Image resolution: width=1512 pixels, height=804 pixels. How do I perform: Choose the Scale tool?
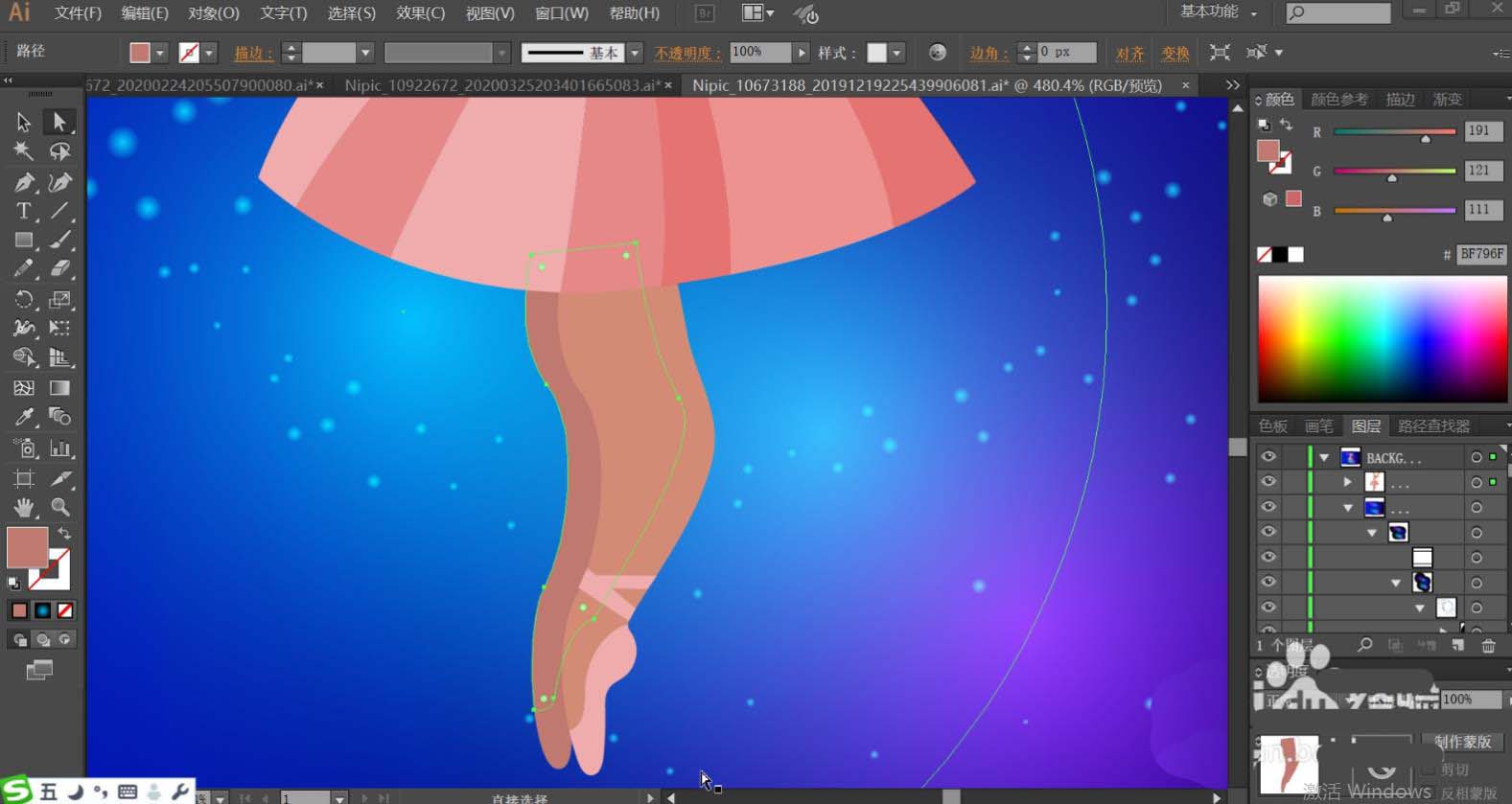[59, 300]
